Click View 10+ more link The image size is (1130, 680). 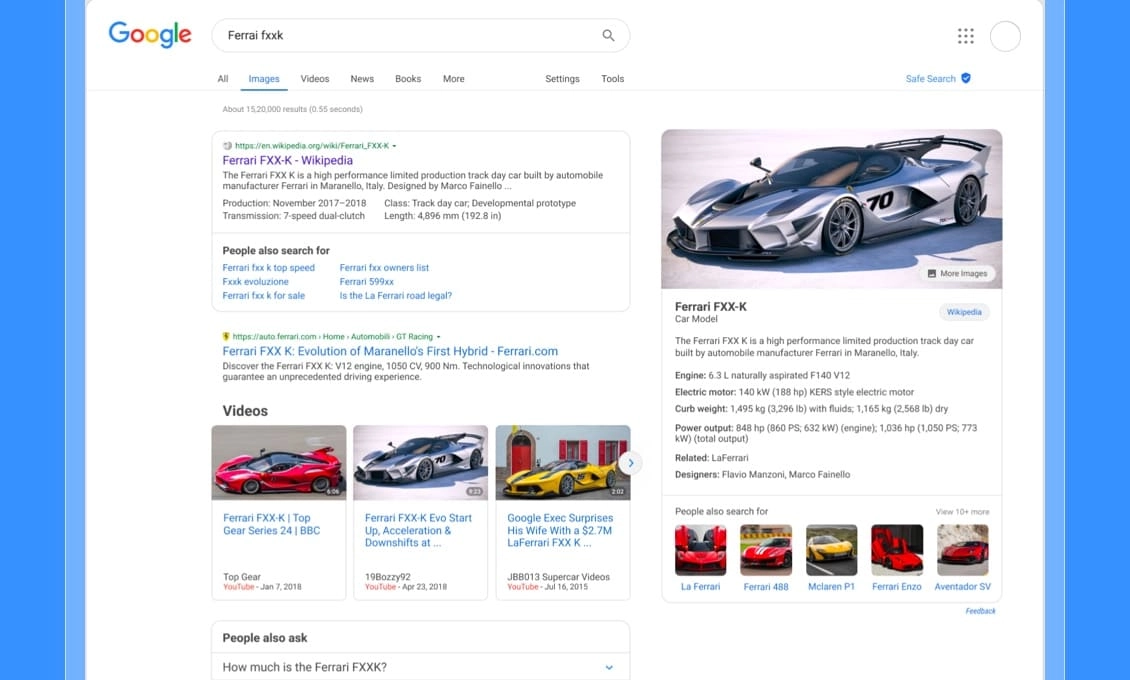click(x=962, y=511)
